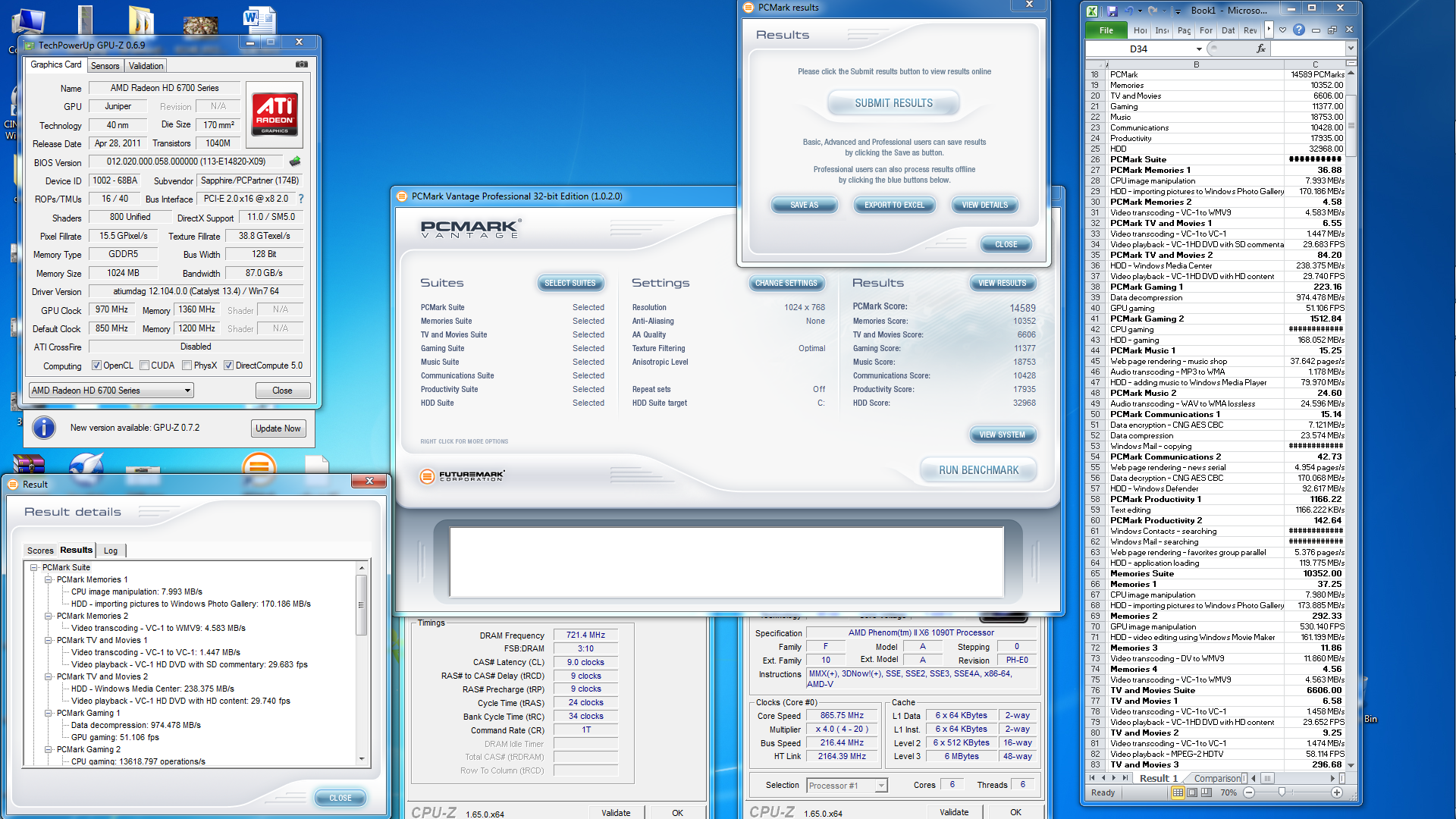Switch to the Sensors tab in GPU-Z
Screen dimensions: 1456x819
click(105, 66)
